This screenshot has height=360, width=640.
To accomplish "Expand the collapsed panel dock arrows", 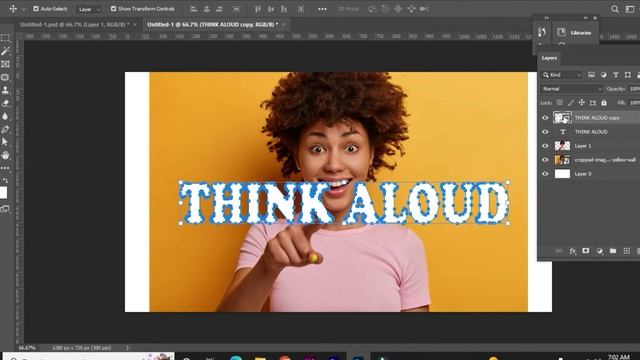I will pos(547,18).
